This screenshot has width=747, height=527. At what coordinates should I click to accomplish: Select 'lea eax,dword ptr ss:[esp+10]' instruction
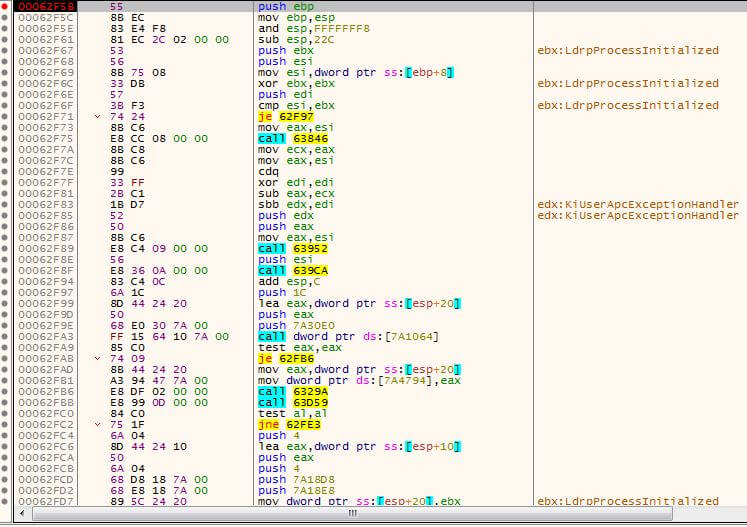click(x=359, y=446)
